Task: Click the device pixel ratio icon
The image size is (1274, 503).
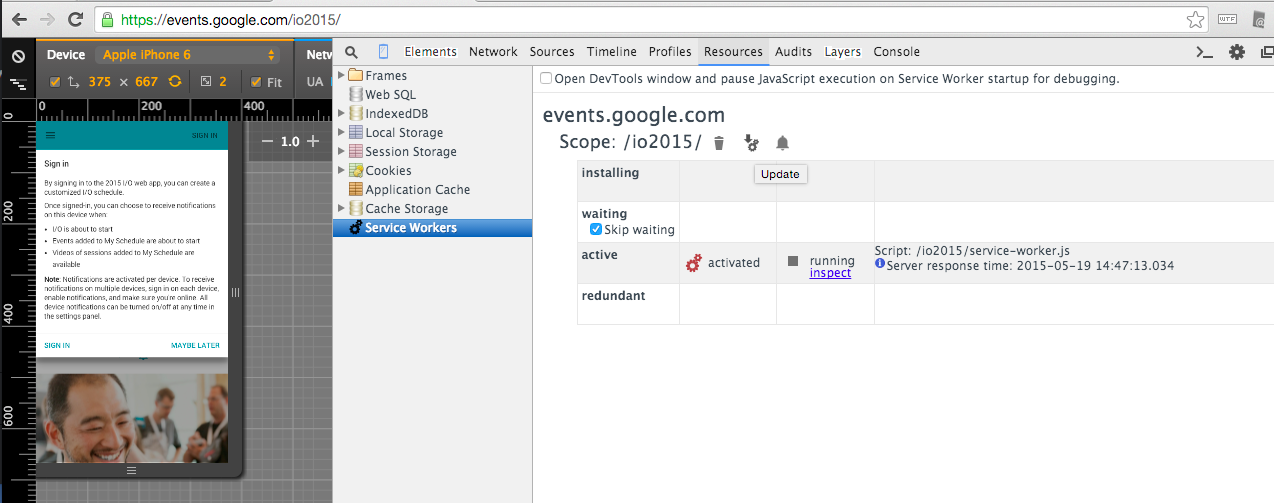Action: pos(206,82)
